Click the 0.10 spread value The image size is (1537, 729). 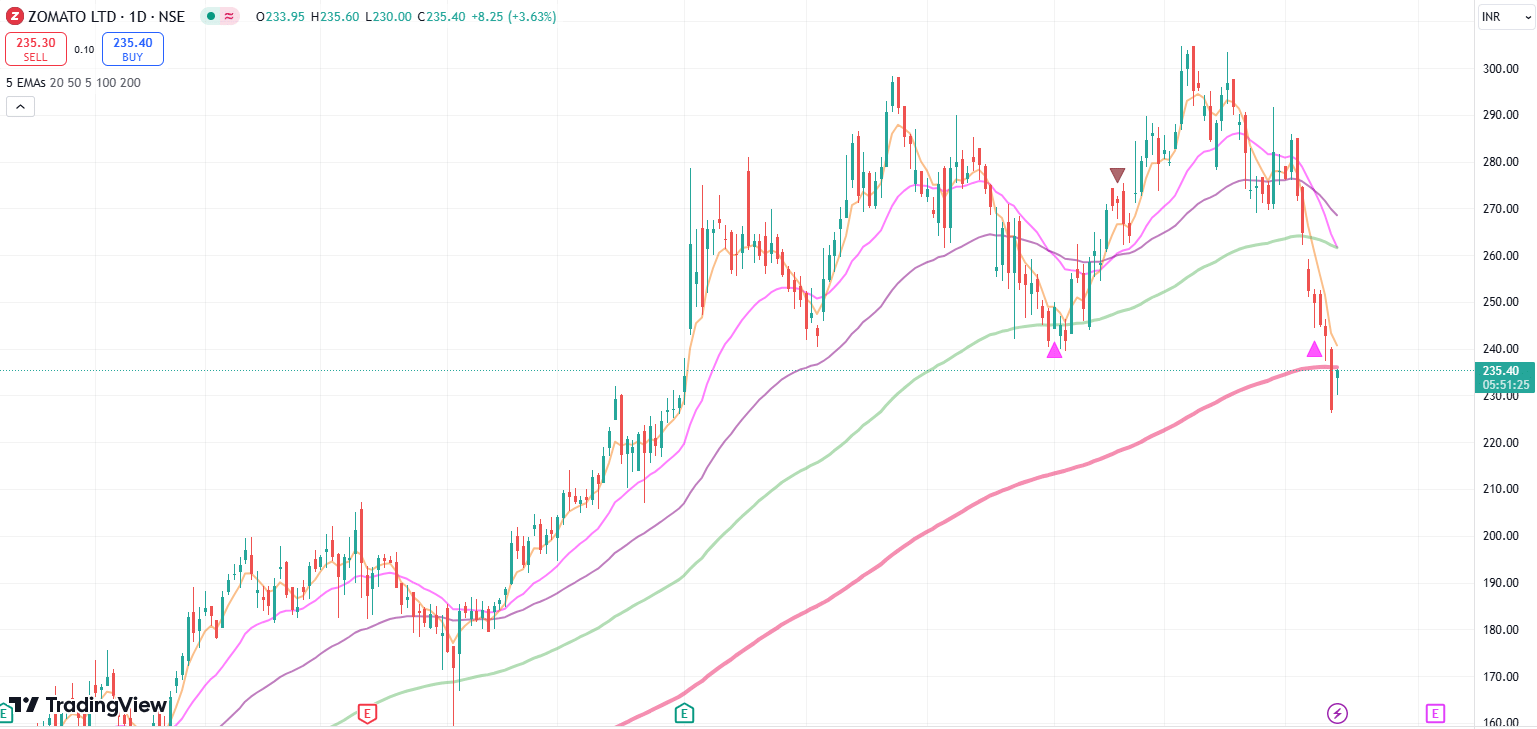point(84,49)
